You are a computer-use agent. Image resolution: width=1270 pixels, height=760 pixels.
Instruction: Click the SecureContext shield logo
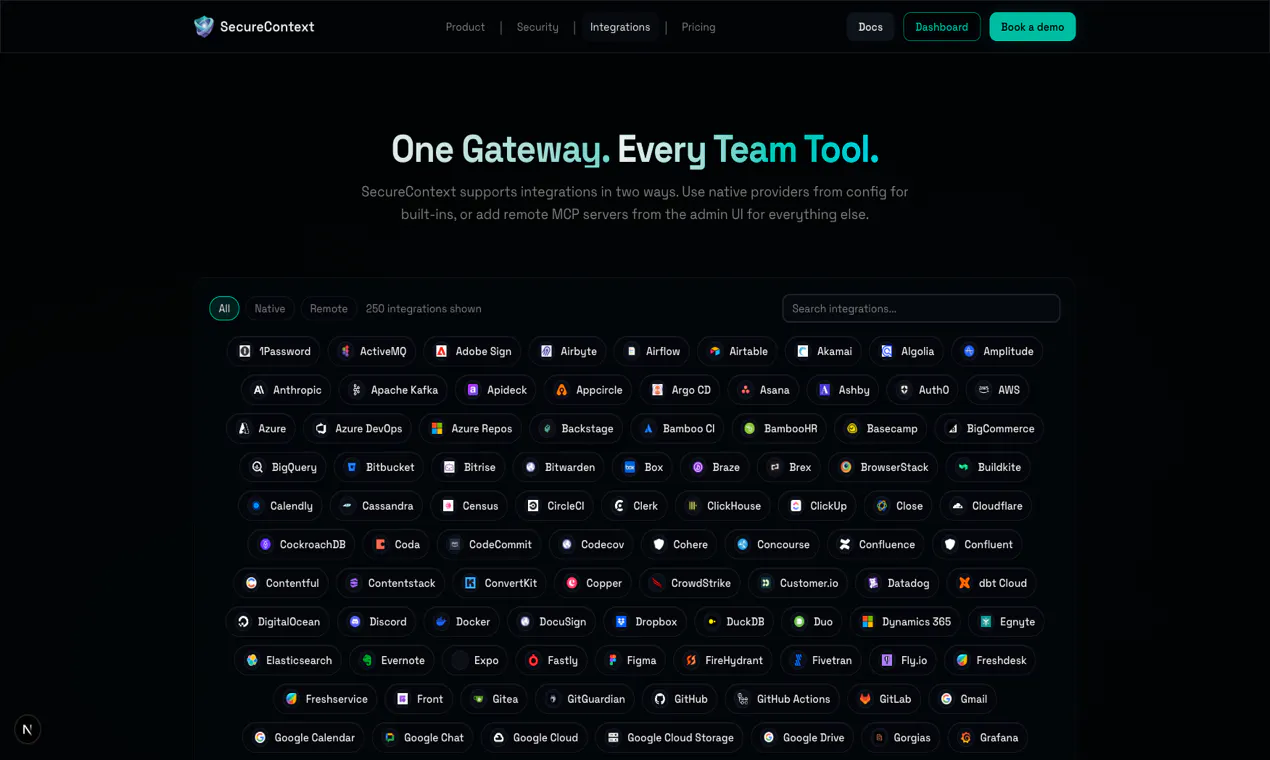click(x=204, y=27)
